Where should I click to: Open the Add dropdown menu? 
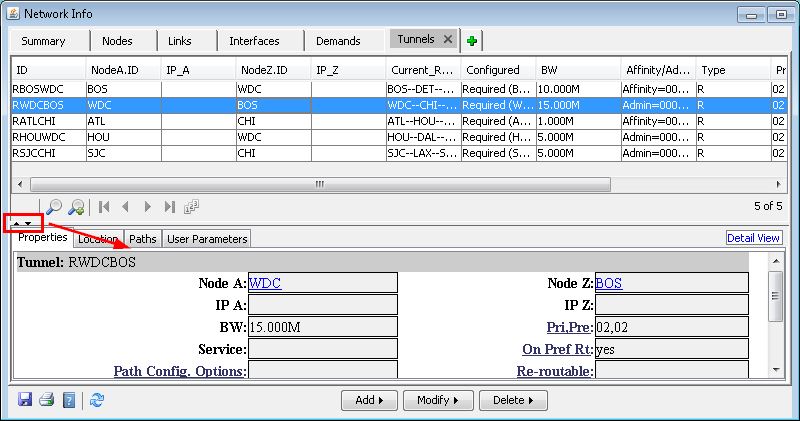(369, 400)
